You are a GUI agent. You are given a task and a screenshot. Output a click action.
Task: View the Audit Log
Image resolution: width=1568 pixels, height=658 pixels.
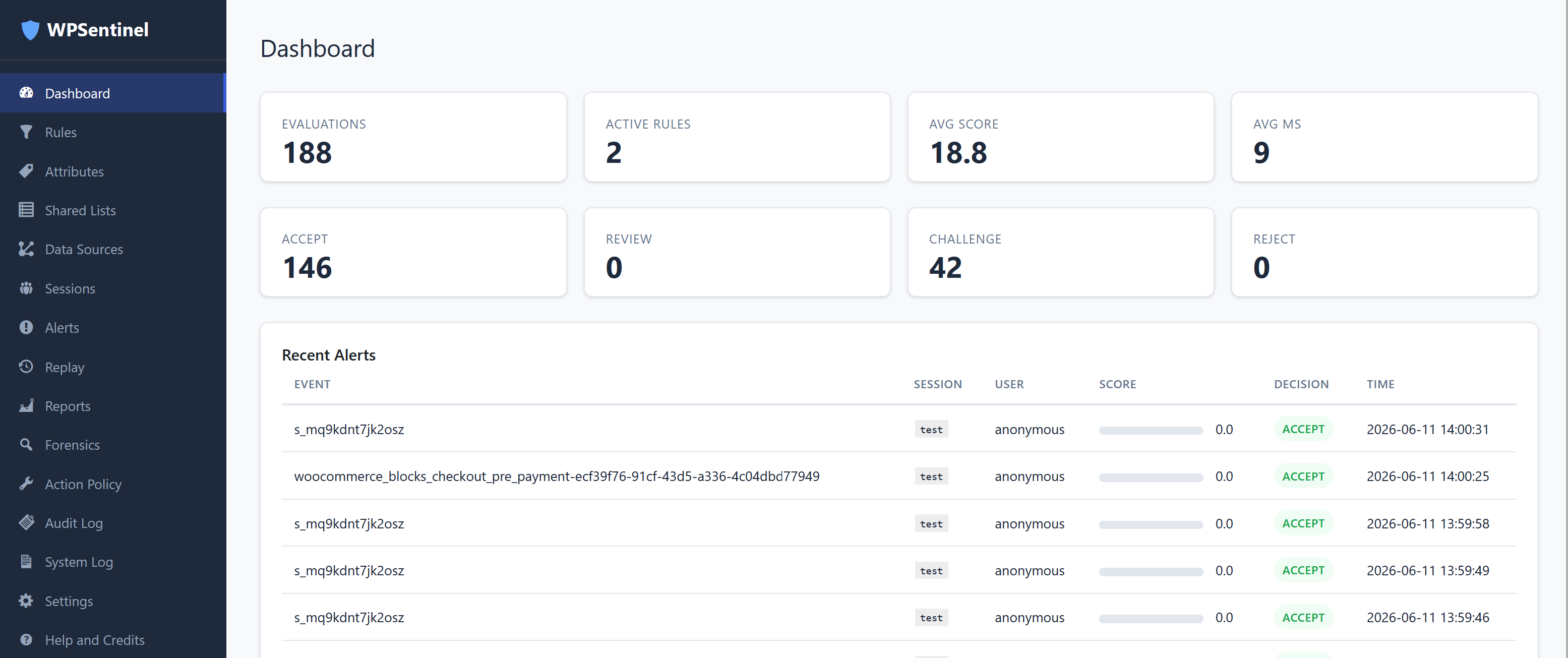click(x=112, y=523)
